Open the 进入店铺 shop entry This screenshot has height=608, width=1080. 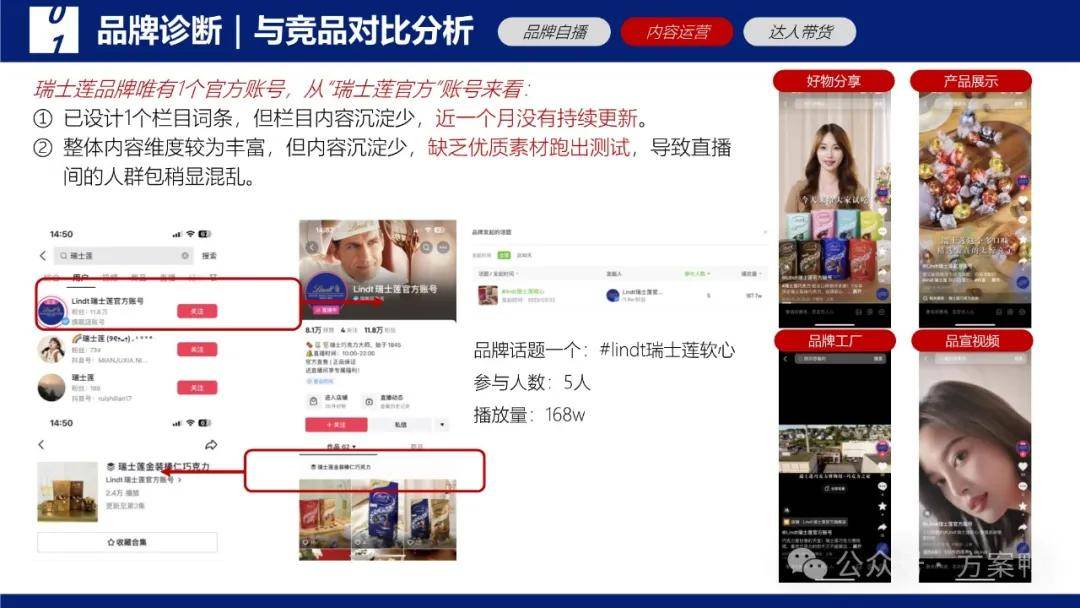[x=328, y=401]
